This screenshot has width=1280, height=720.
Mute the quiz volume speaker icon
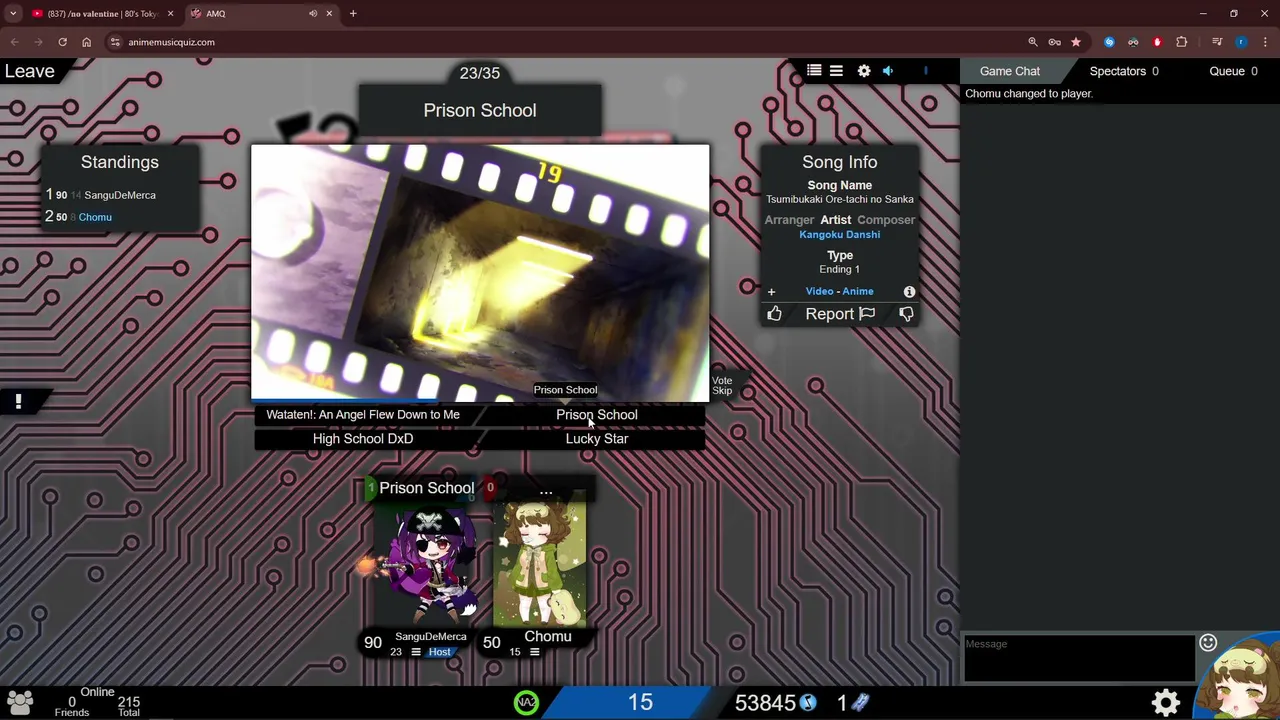point(887,71)
